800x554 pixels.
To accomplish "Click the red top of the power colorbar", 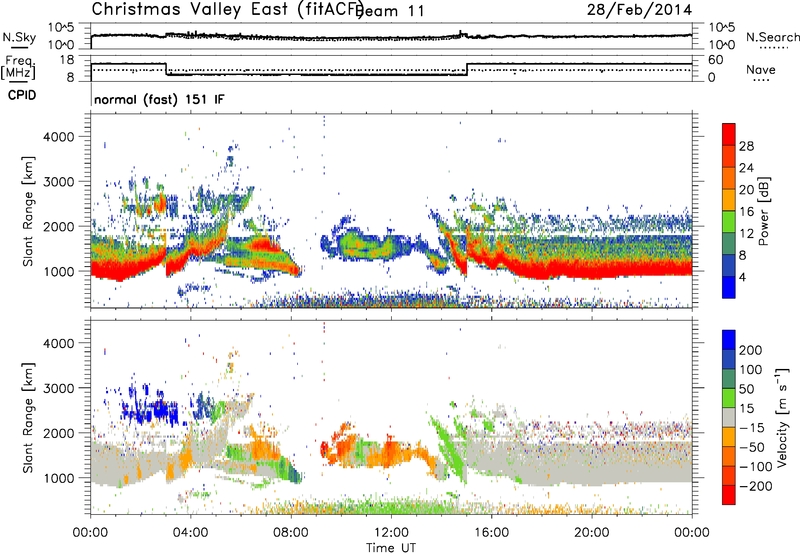I will coord(729,134).
